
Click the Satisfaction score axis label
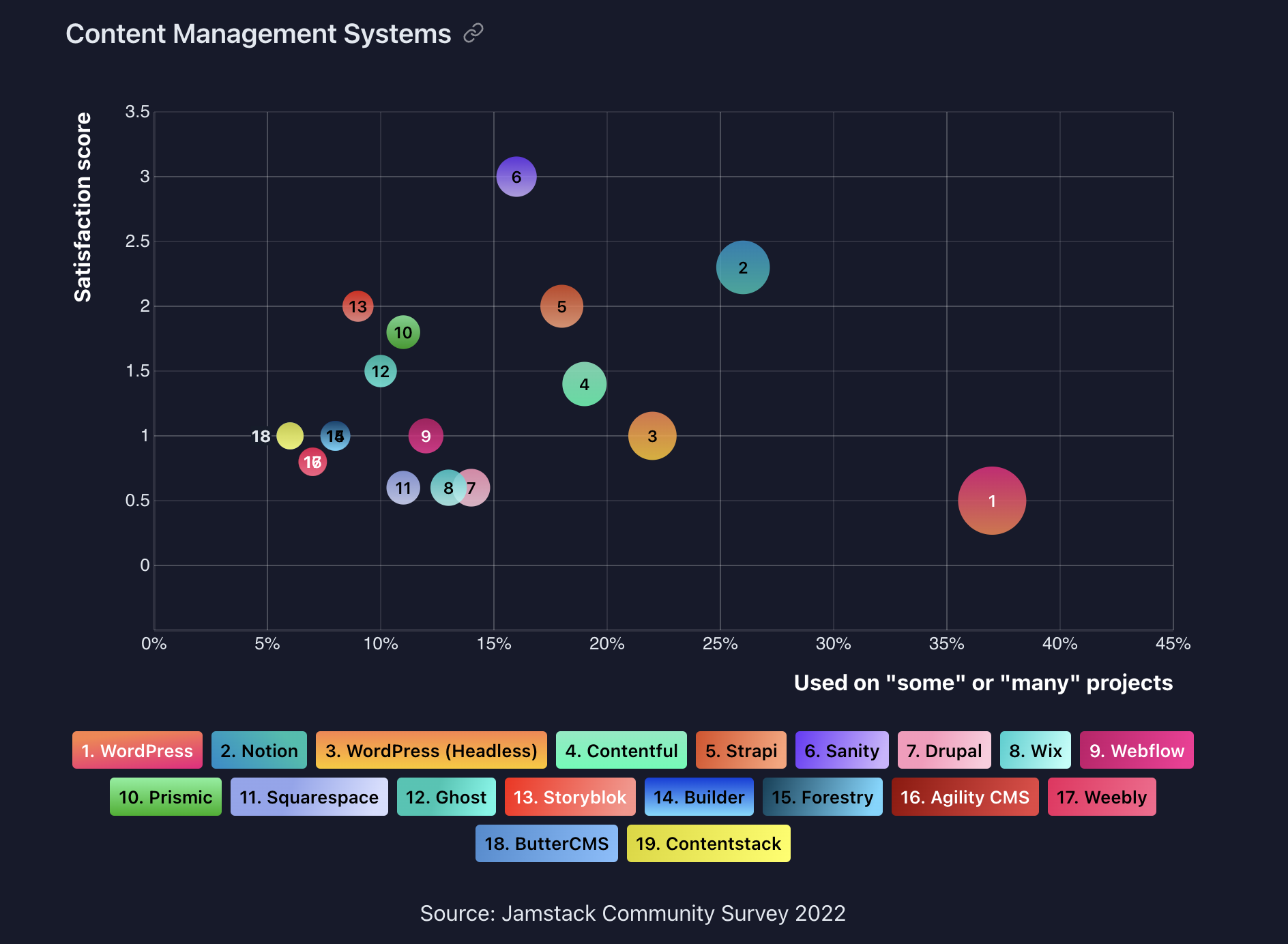click(83, 207)
